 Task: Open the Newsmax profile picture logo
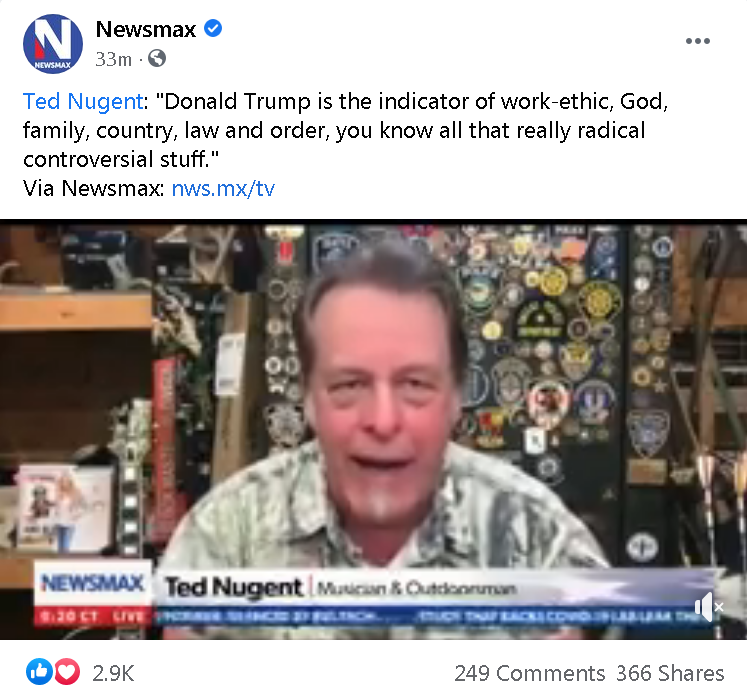[53, 44]
